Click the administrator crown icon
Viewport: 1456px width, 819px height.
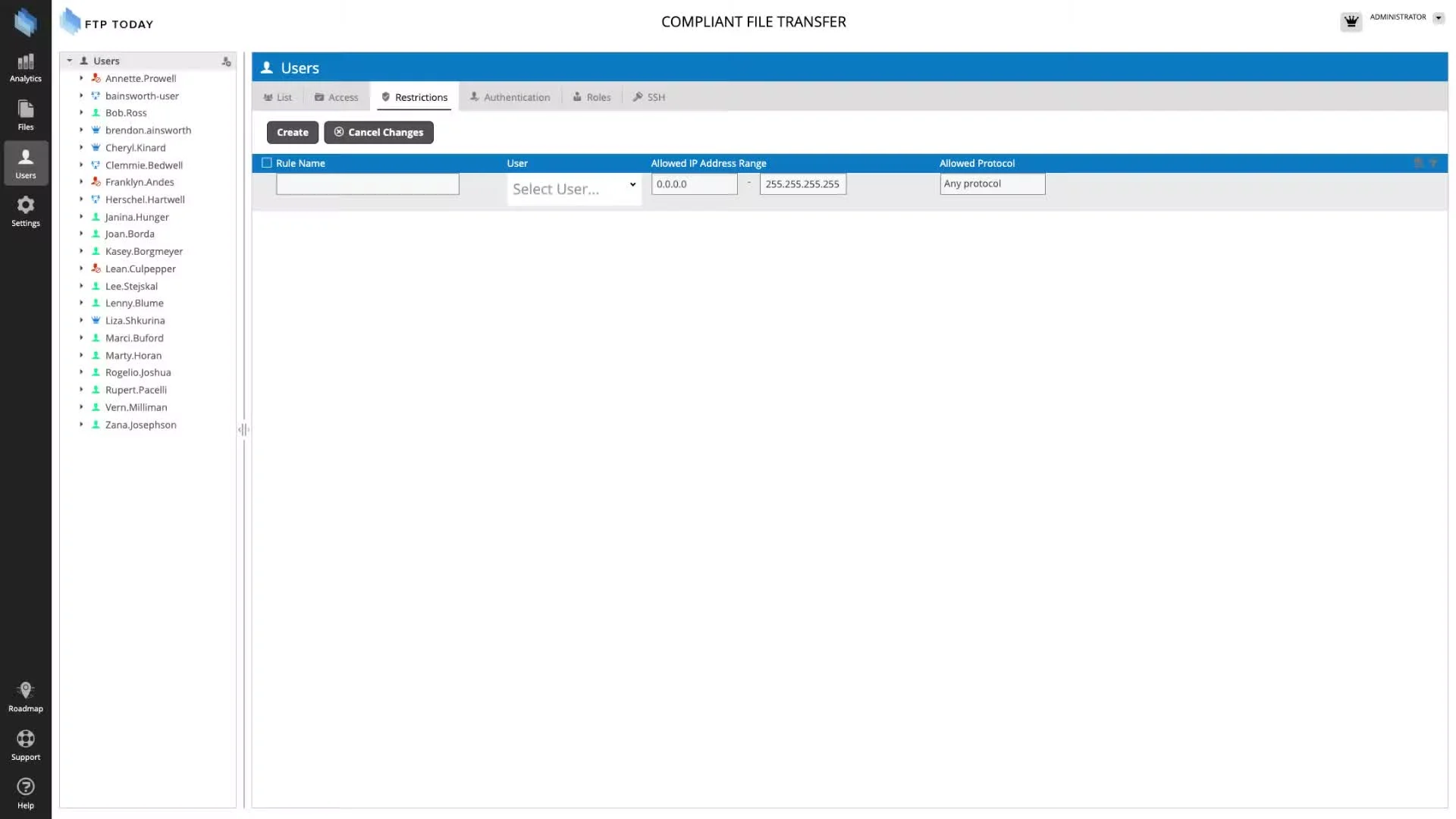(x=1351, y=21)
